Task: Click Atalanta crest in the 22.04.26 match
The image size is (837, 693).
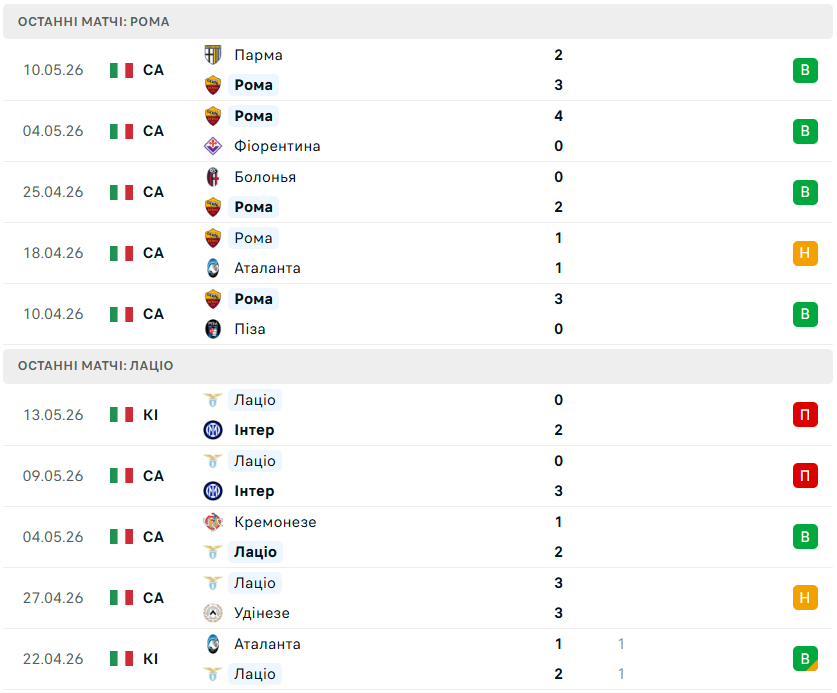Action: tap(213, 644)
